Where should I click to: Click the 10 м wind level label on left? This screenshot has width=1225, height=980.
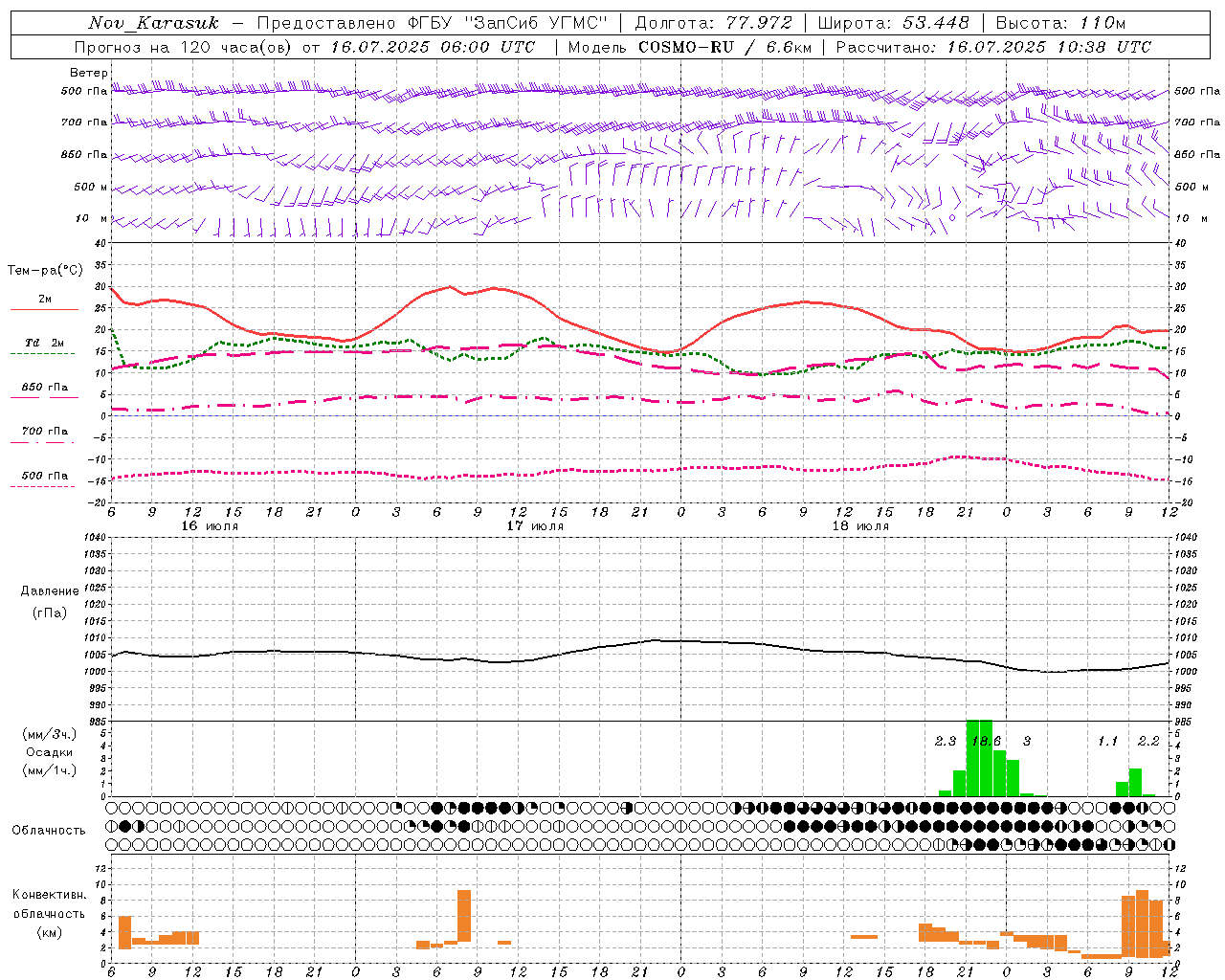point(92,218)
